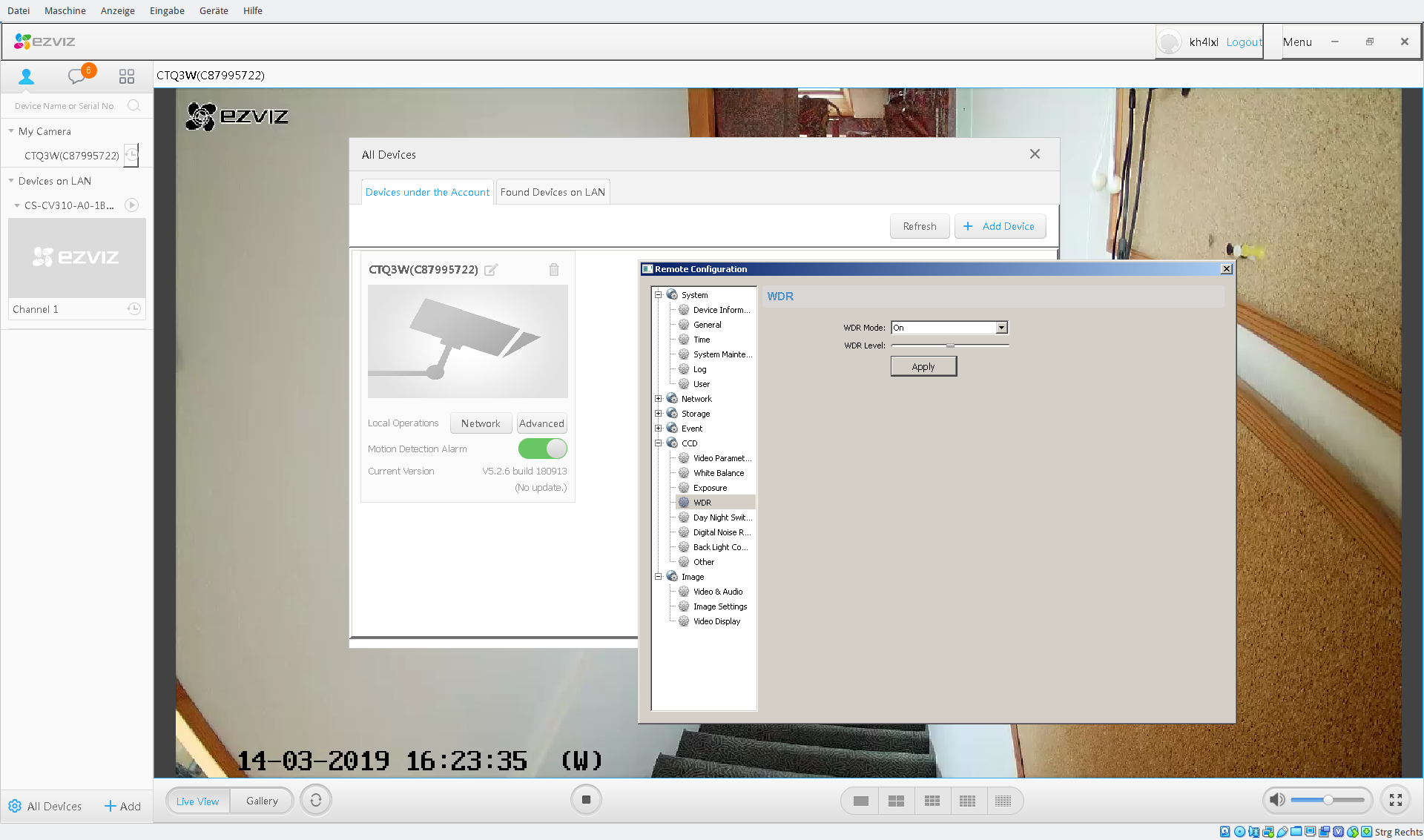Mute the speaker volume icon

(x=1276, y=800)
